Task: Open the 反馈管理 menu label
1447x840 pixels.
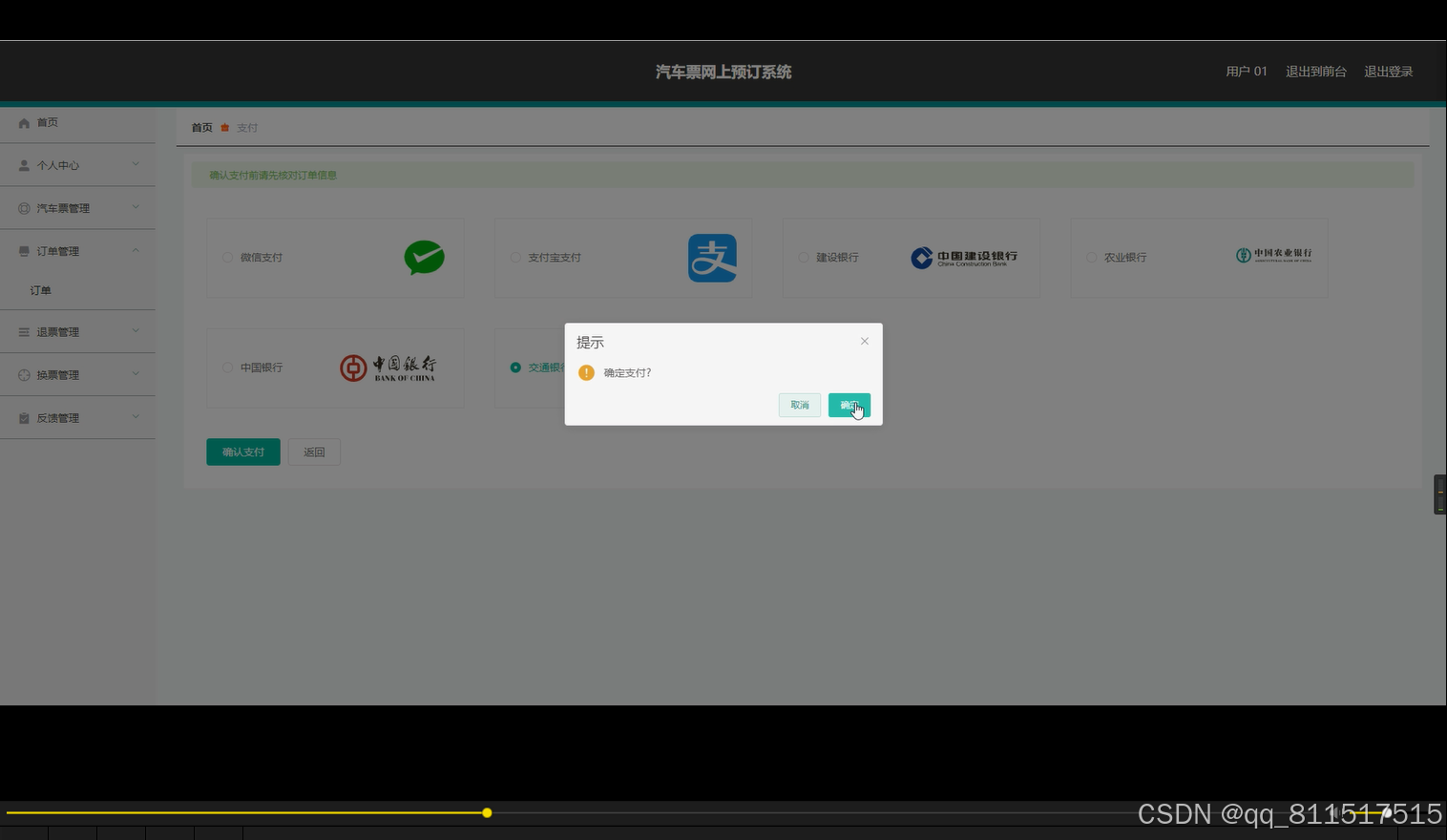Action: pos(58,419)
